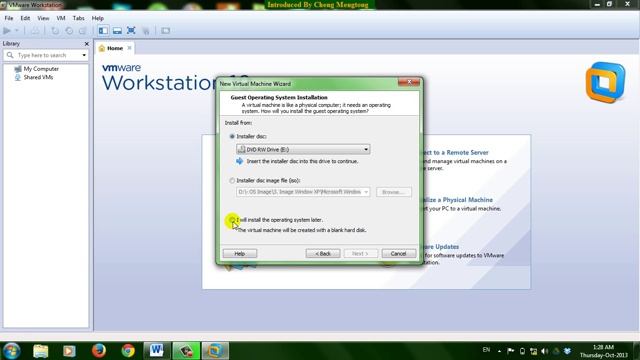Toggle the thumbnail bar view icon
This screenshot has height=360, width=640.
point(117,31)
